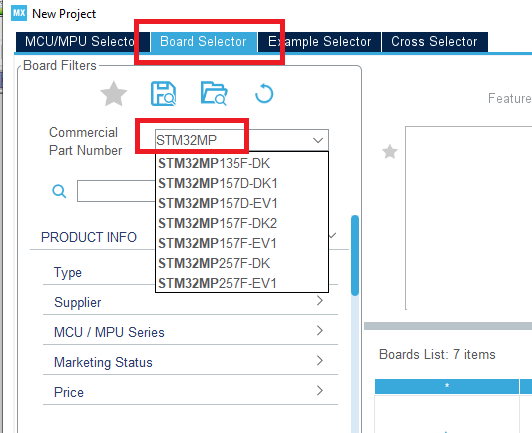Switch to the Cross Selector tab
Viewport: 532px width, 433px height.
tap(435, 42)
